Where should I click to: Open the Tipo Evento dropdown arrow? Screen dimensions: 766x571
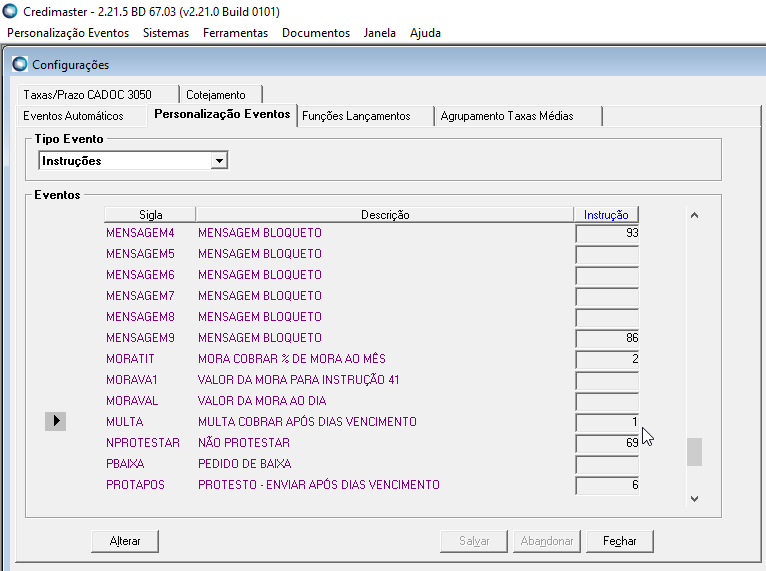(x=219, y=161)
